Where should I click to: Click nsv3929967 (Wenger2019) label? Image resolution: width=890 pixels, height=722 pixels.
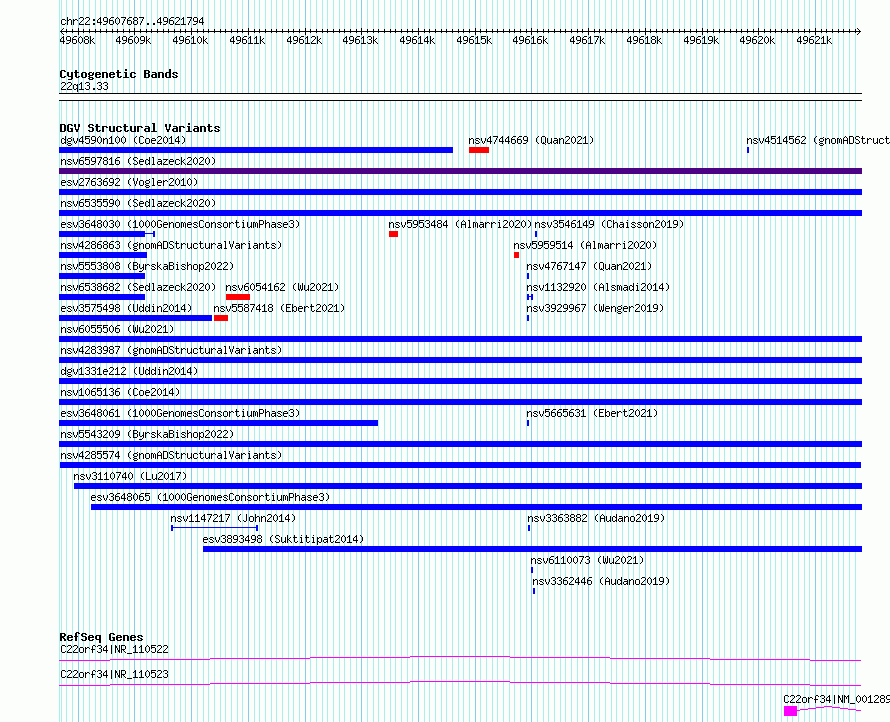click(x=595, y=308)
